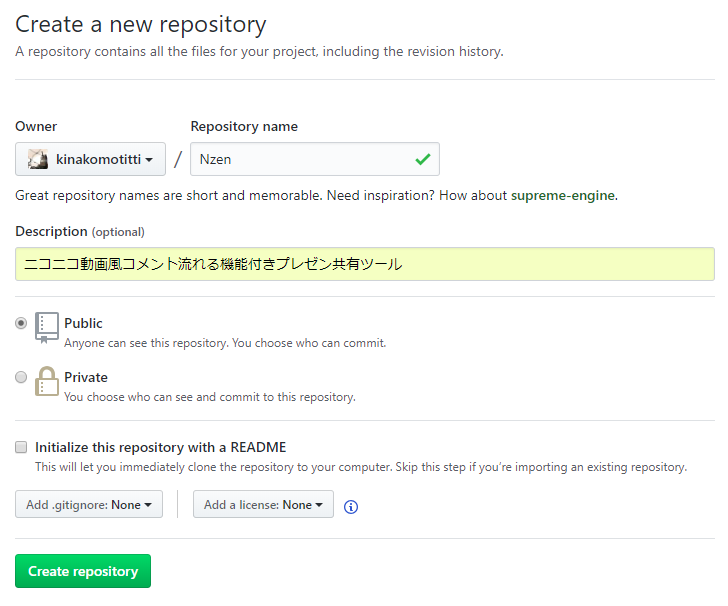Click the Description input field
Viewport: 728px width, 606px height.
point(364,264)
